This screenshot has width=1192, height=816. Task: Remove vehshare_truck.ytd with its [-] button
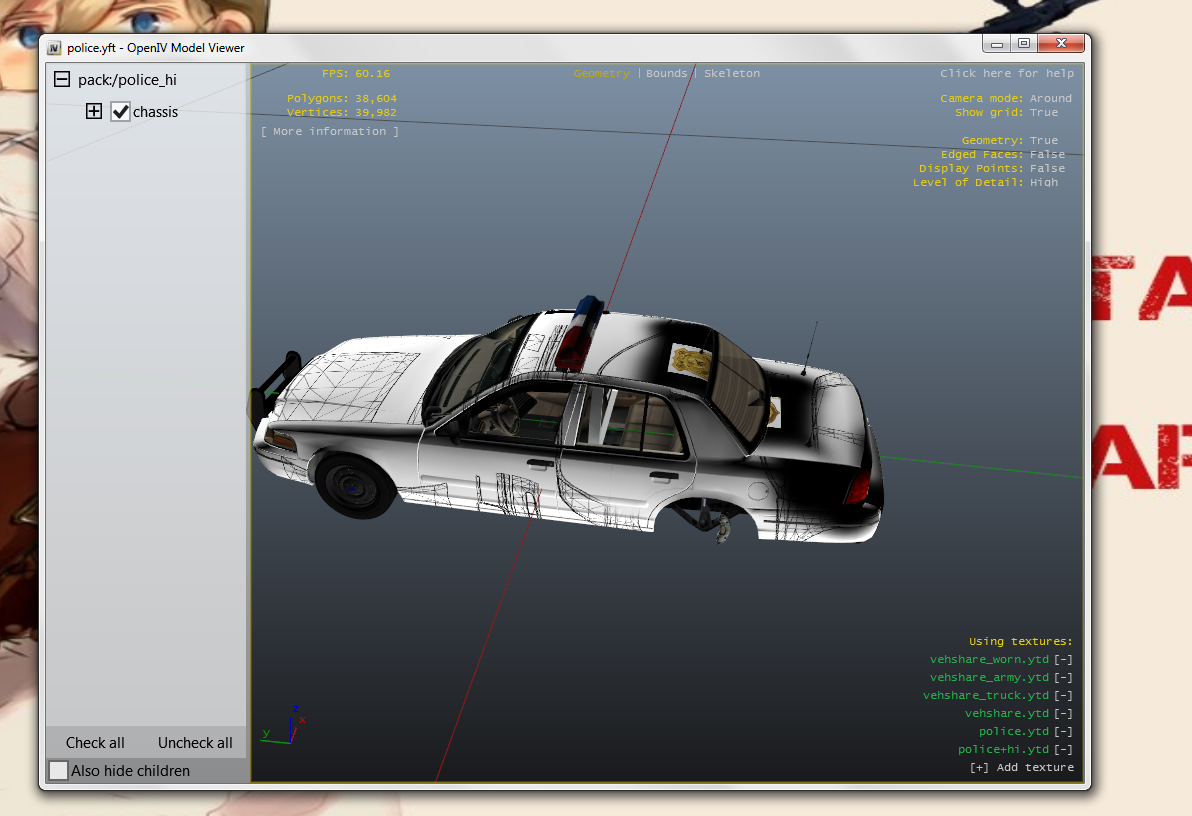tap(1064, 695)
